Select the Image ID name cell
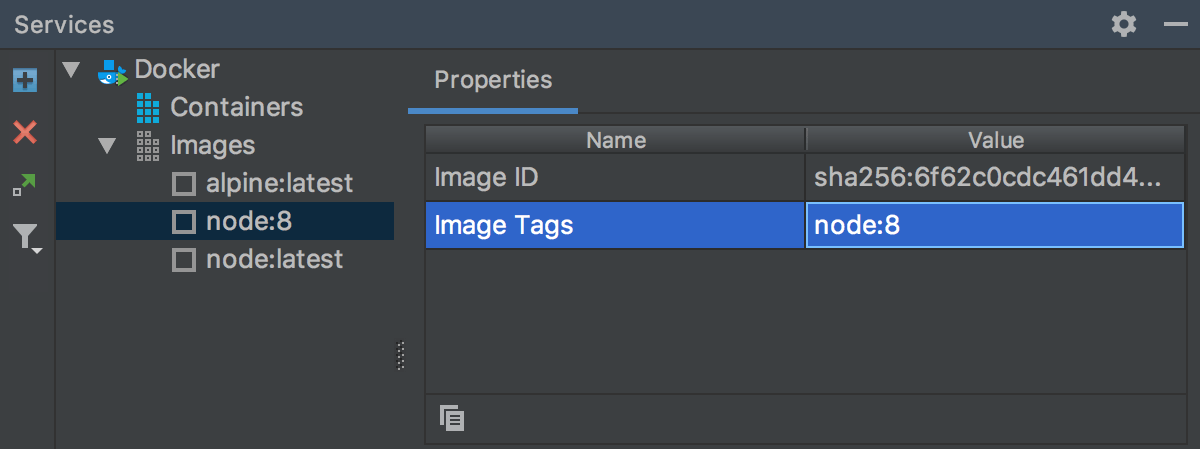1200x449 pixels. click(x=615, y=178)
